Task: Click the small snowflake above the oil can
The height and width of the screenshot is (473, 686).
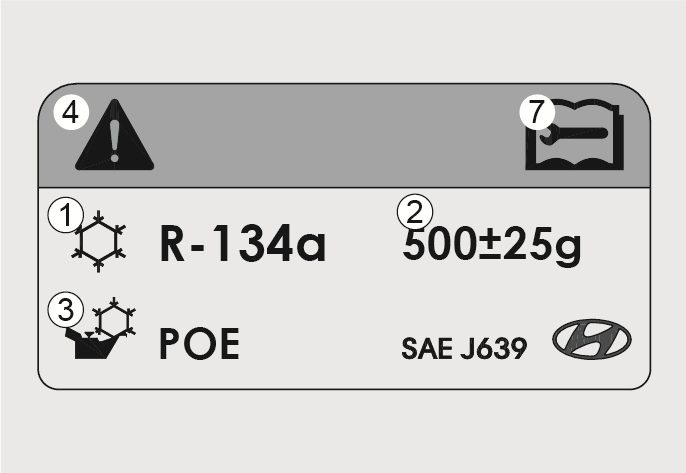Action: [114, 318]
